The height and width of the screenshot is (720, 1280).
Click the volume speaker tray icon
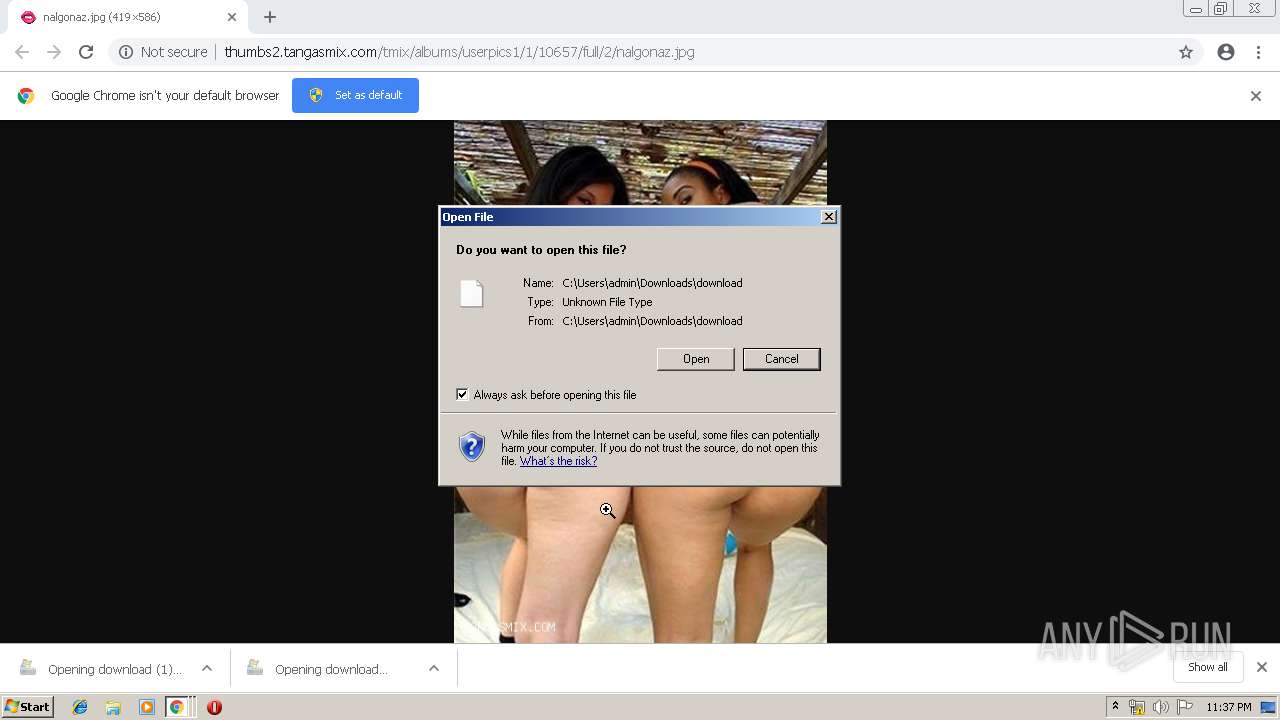[x=1160, y=707]
